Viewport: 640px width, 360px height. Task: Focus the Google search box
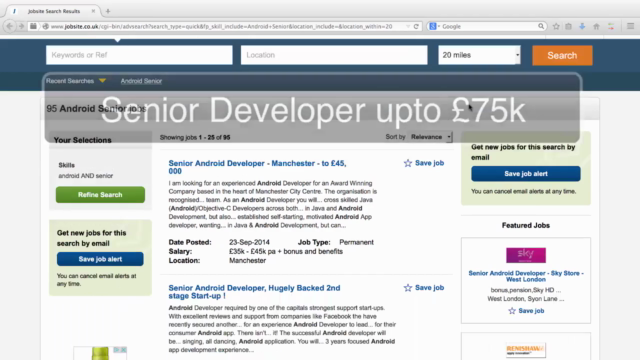tap(488, 26)
